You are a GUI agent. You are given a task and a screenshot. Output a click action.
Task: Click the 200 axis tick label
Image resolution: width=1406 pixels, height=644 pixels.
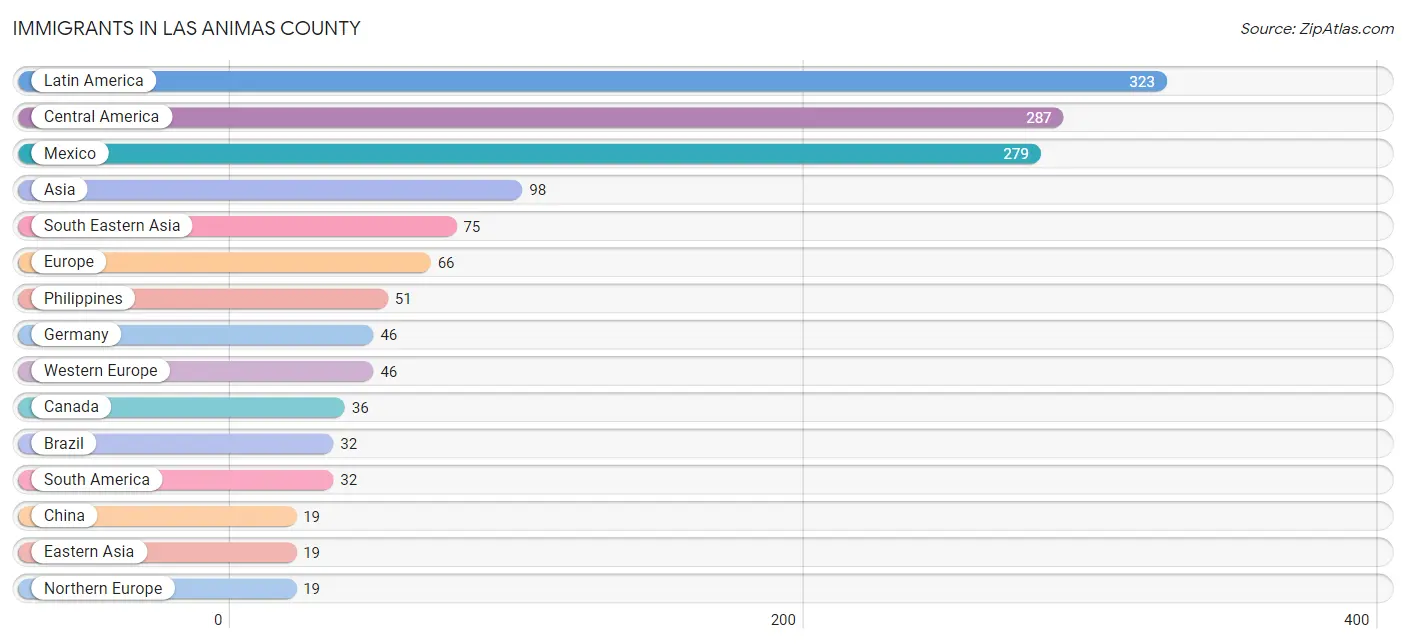[784, 620]
